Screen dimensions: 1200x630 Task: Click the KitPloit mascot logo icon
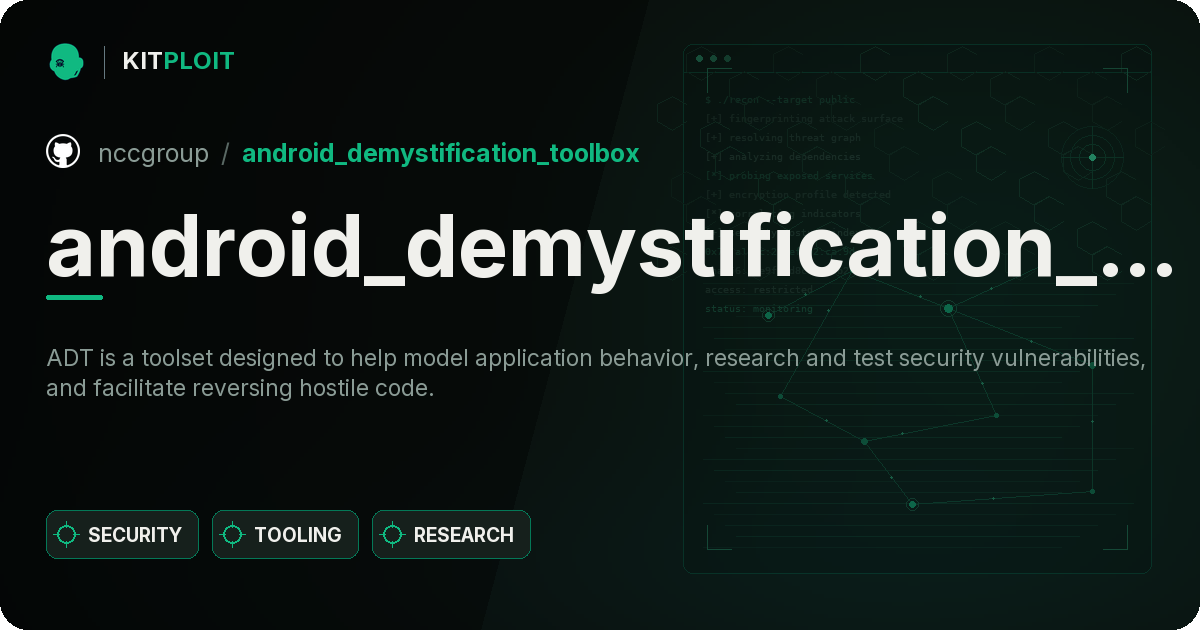65,61
